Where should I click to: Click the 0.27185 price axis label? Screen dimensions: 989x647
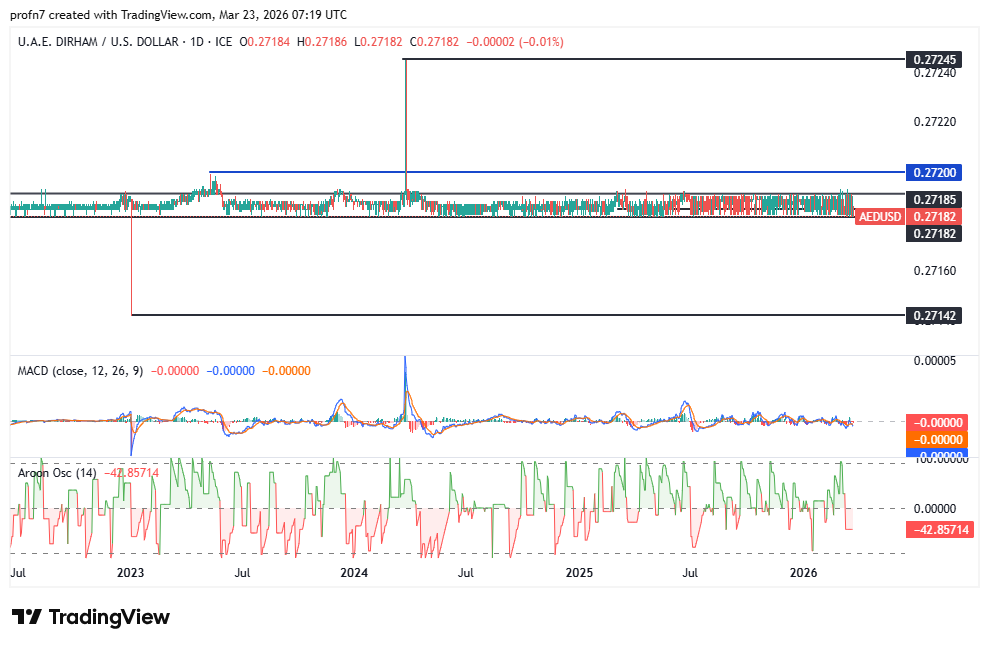[935, 200]
